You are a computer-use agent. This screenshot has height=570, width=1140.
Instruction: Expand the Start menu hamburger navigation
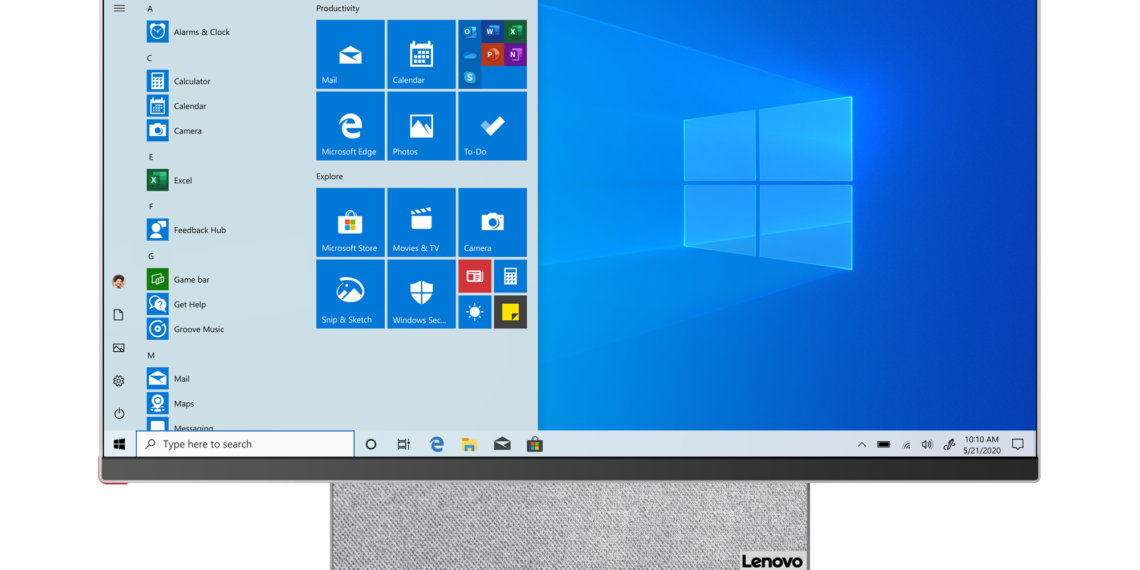(x=119, y=8)
